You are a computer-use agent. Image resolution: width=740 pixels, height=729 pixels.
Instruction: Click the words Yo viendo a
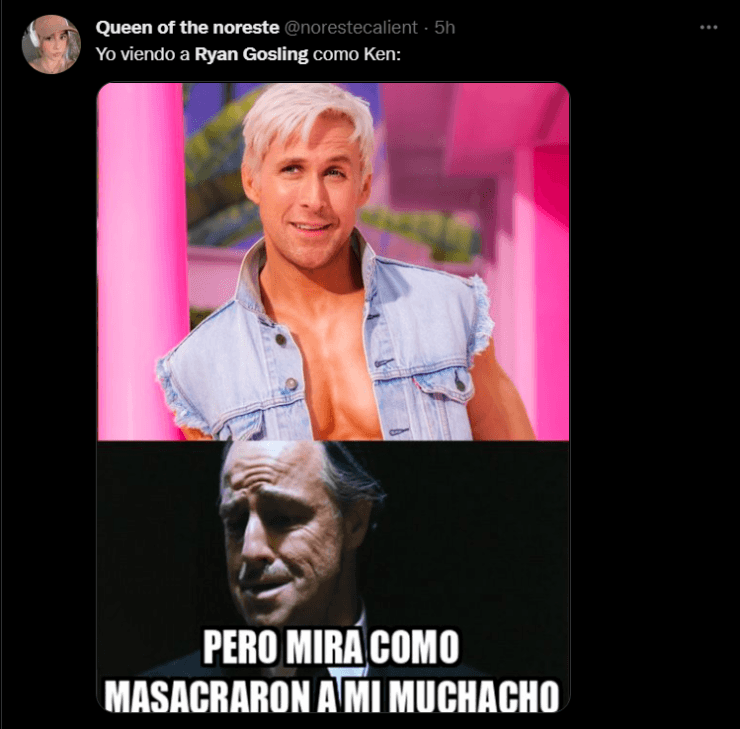(143, 54)
